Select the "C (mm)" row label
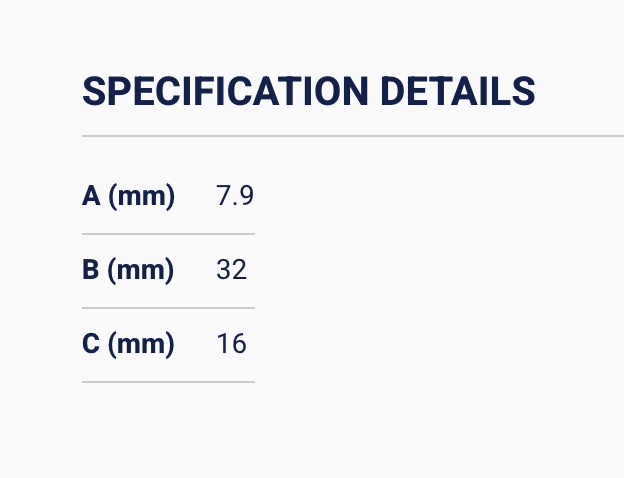 pos(128,344)
